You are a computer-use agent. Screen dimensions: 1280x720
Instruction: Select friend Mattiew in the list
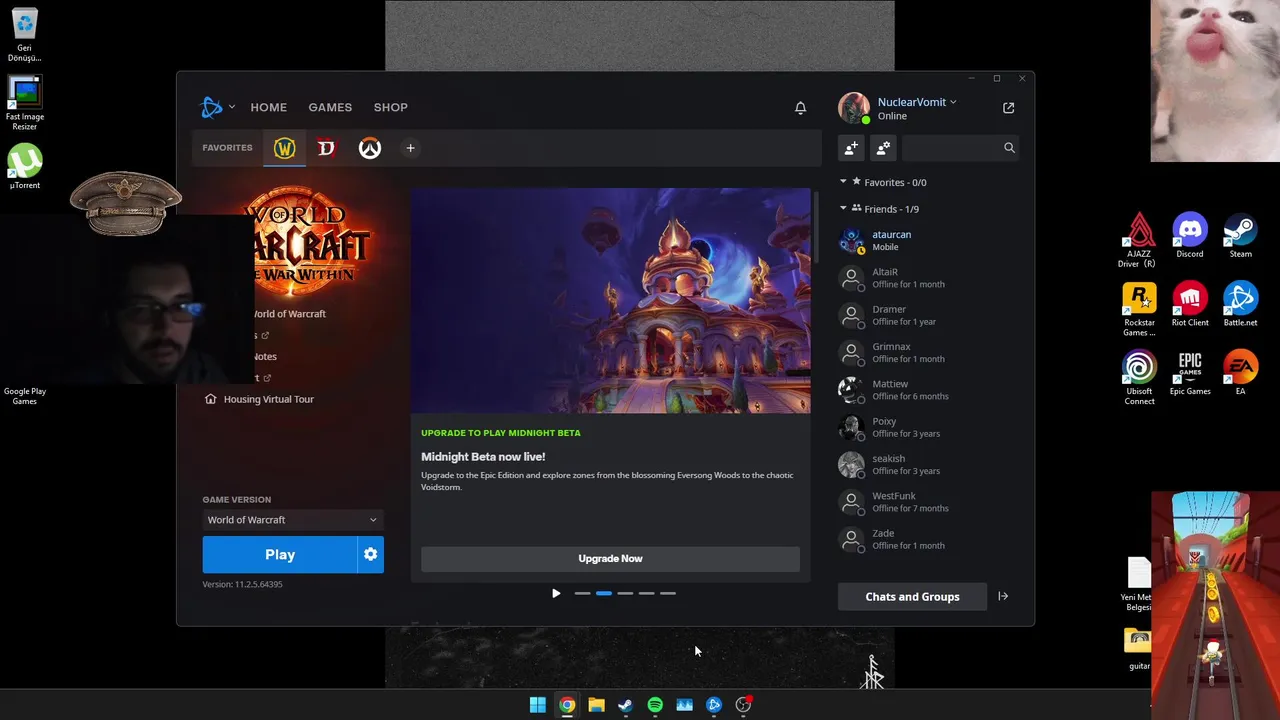[x=927, y=390]
